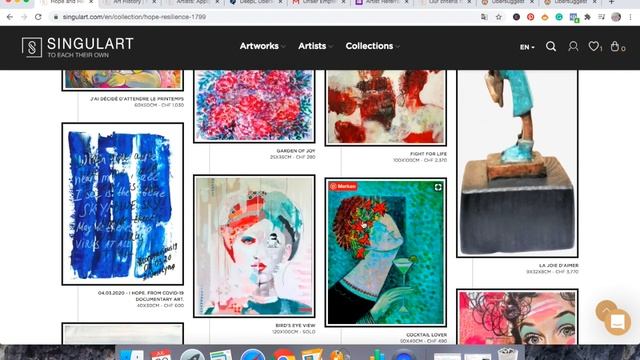Reload the Singulart page
The image size is (640, 360).
(38, 17)
